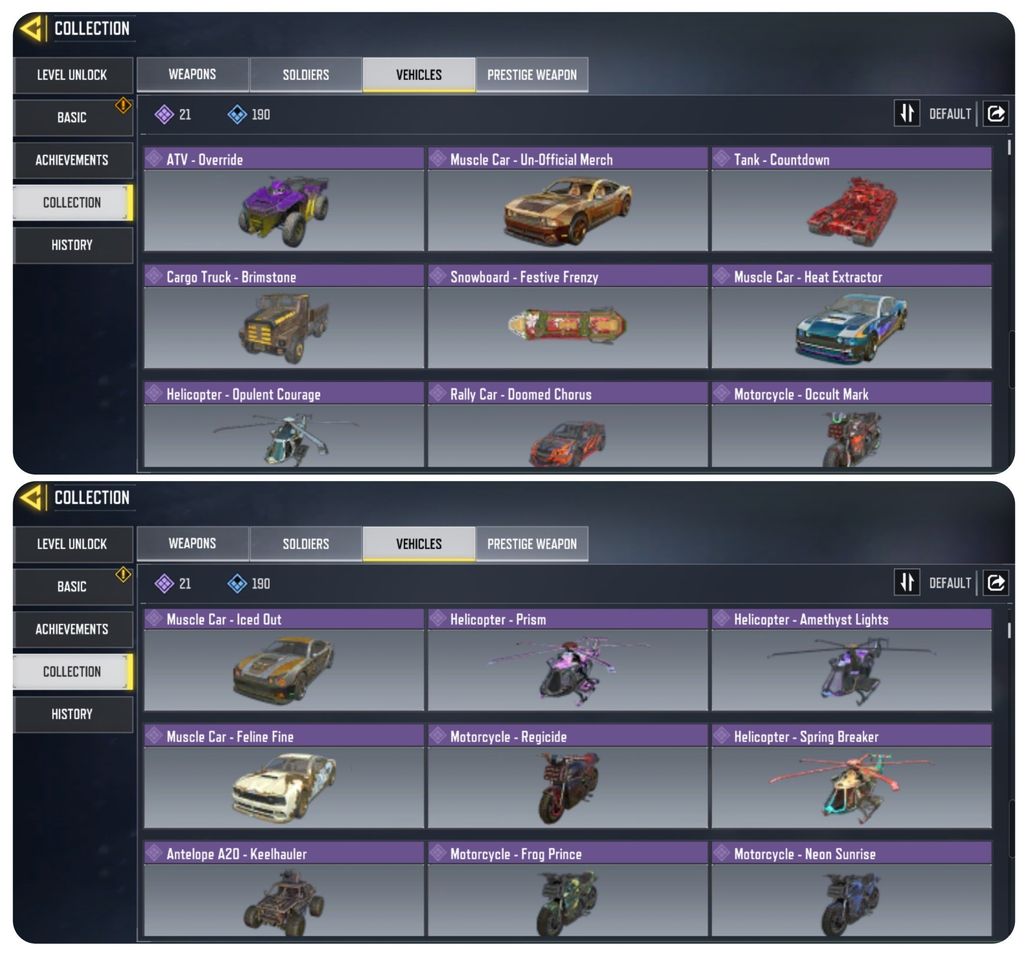
Task: Go to Level Unlock in top sidebar
Action: pos(72,75)
